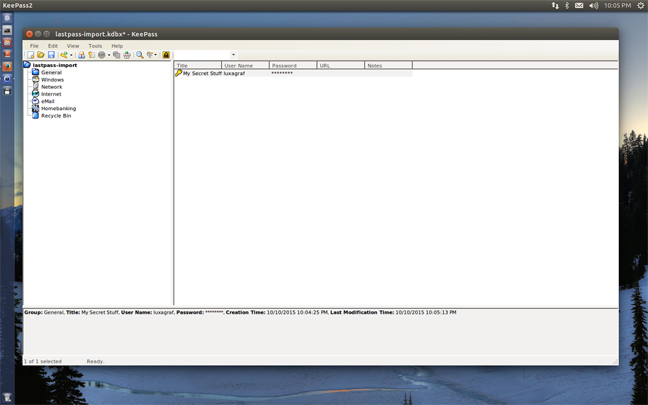Select the General group

click(x=51, y=72)
